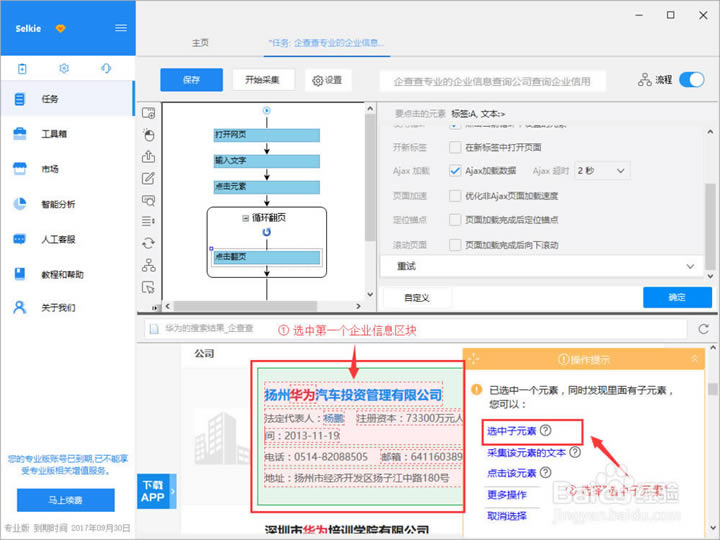The width and height of the screenshot is (720, 540).
Task: Open the hamburger menu beside Selkie
Action: click(x=121, y=27)
